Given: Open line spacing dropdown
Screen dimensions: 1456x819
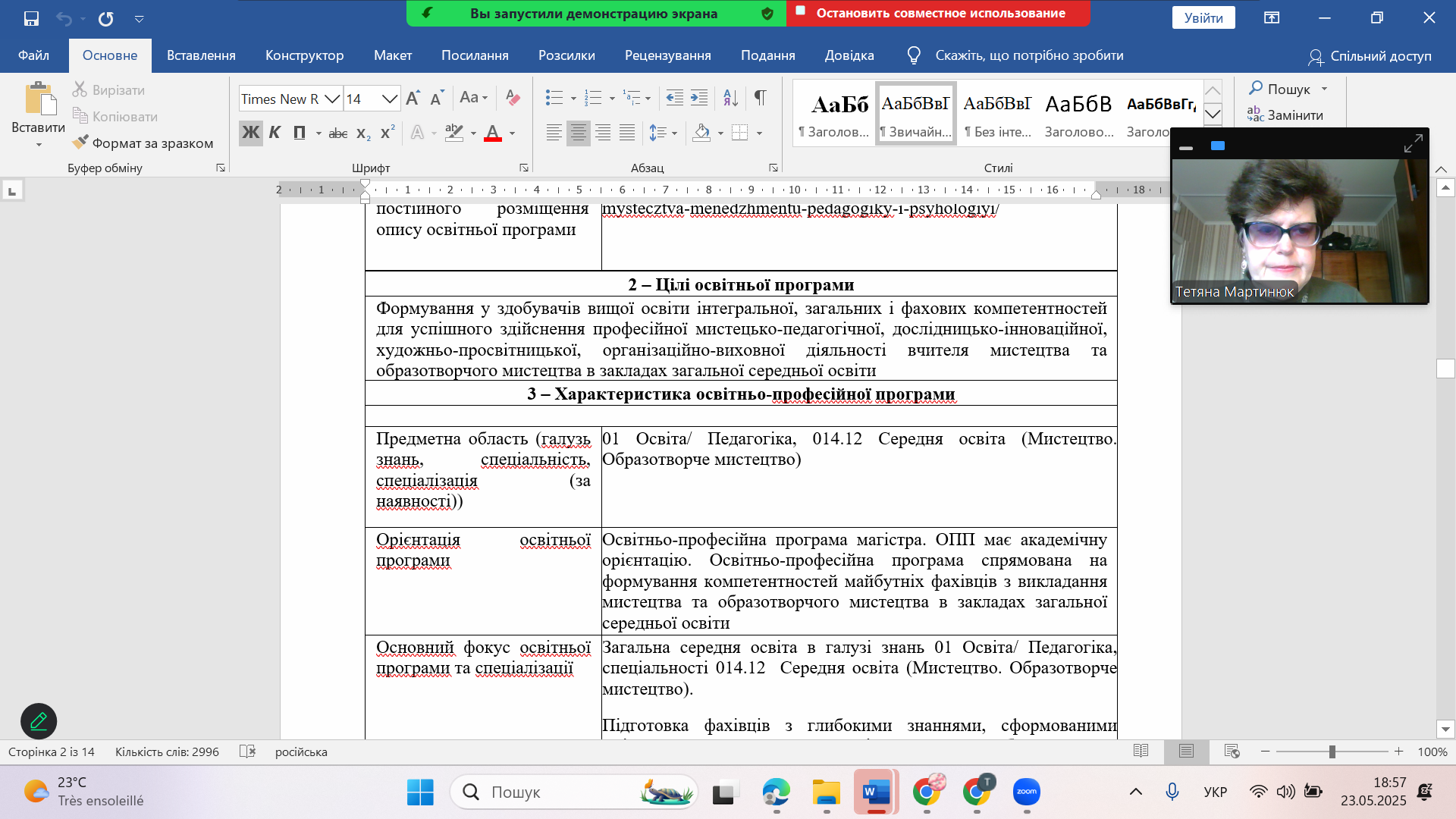Looking at the screenshot, I should (x=664, y=133).
